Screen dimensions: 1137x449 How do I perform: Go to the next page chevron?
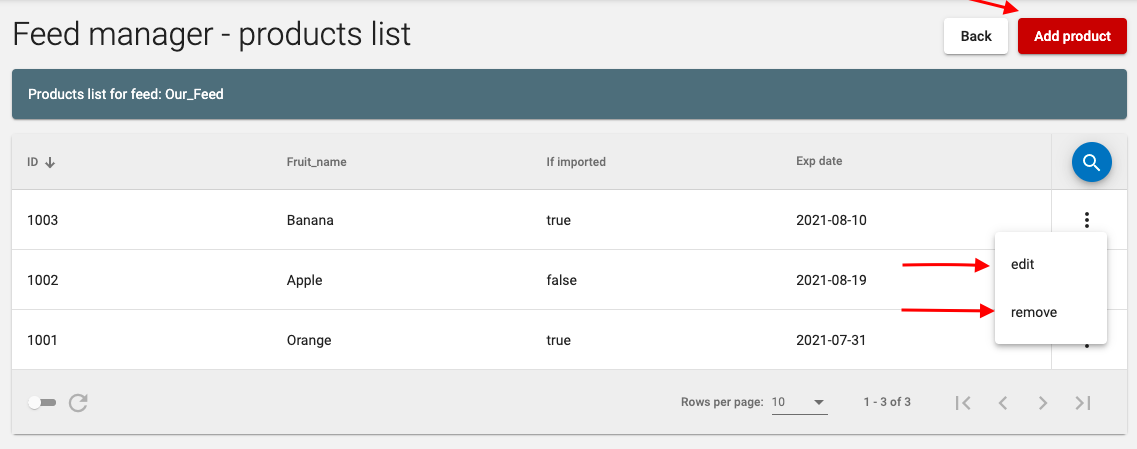pyautogui.click(x=1043, y=403)
